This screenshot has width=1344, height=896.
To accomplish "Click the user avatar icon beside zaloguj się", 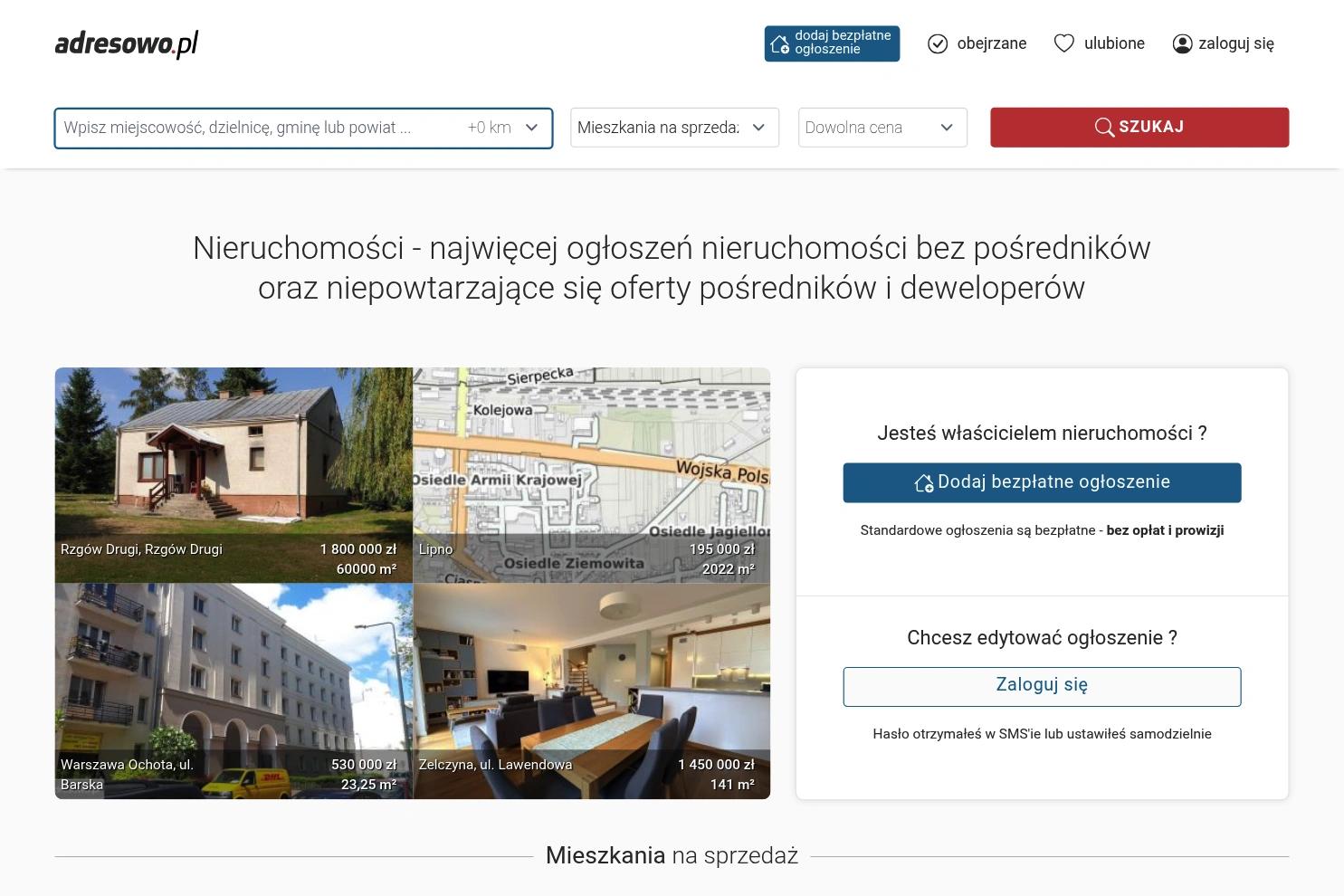I will [1182, 43].
